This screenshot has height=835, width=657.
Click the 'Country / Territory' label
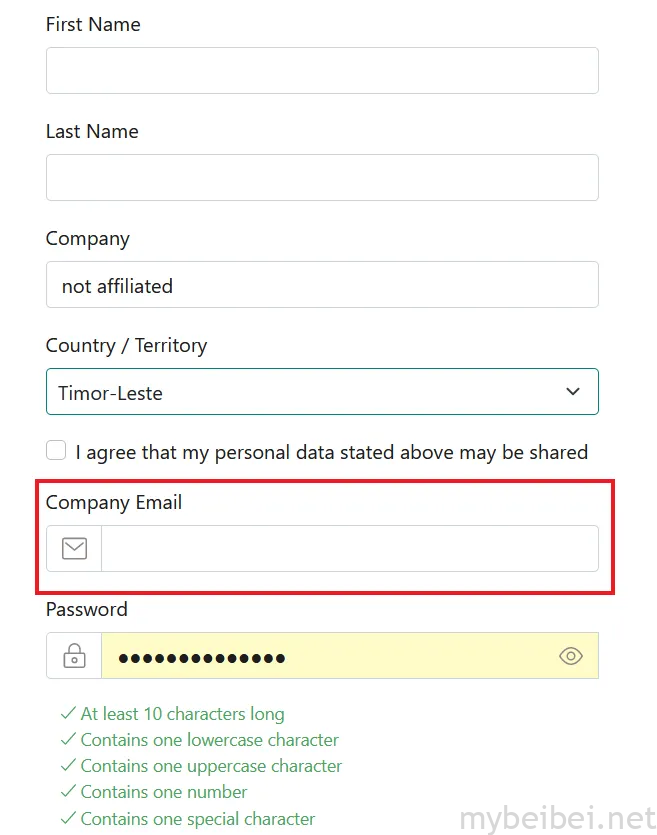pos(126,345)
